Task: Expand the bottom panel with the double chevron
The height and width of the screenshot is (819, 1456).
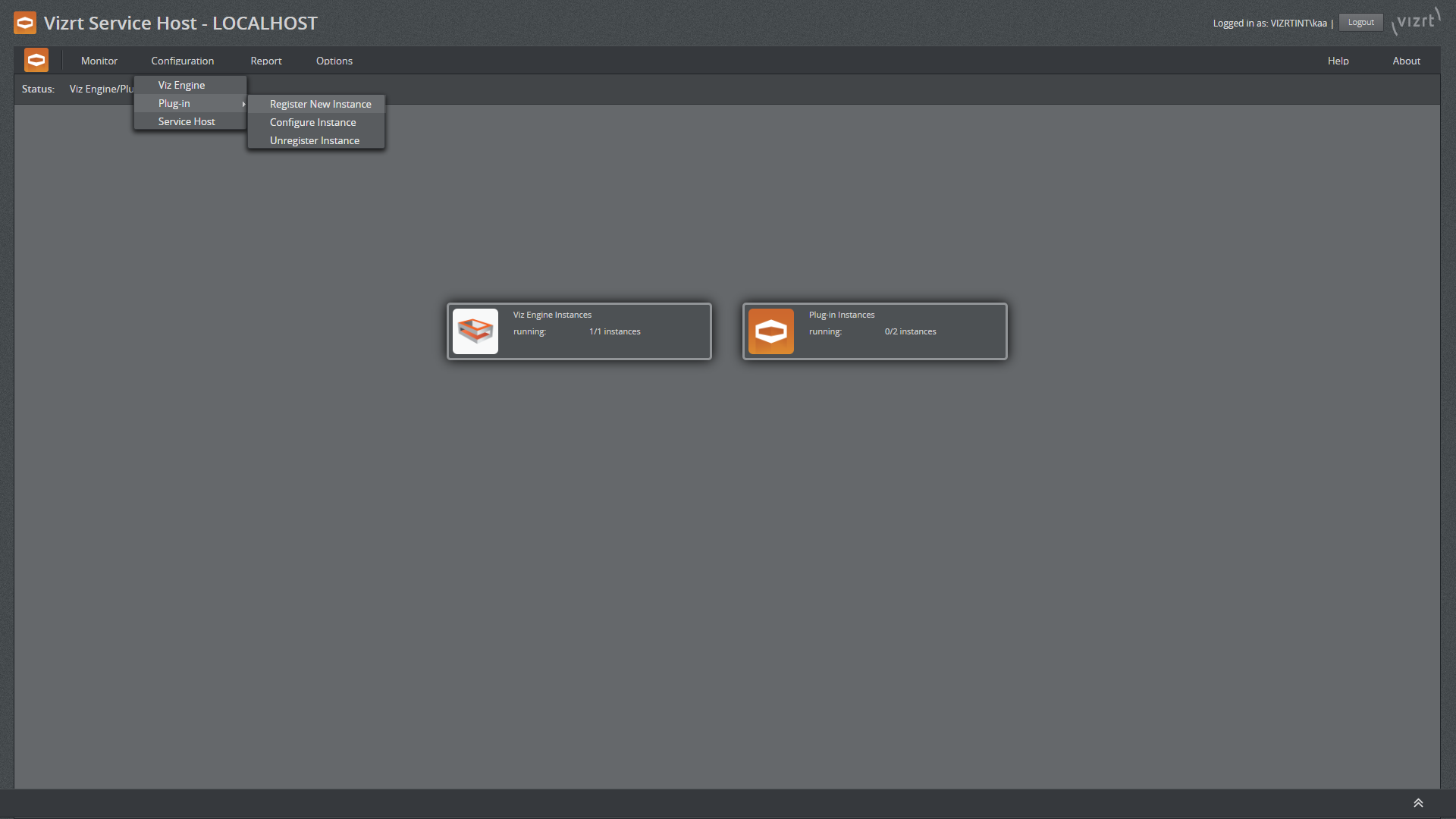Action: pyautogui.click(x=1418, y=803)
